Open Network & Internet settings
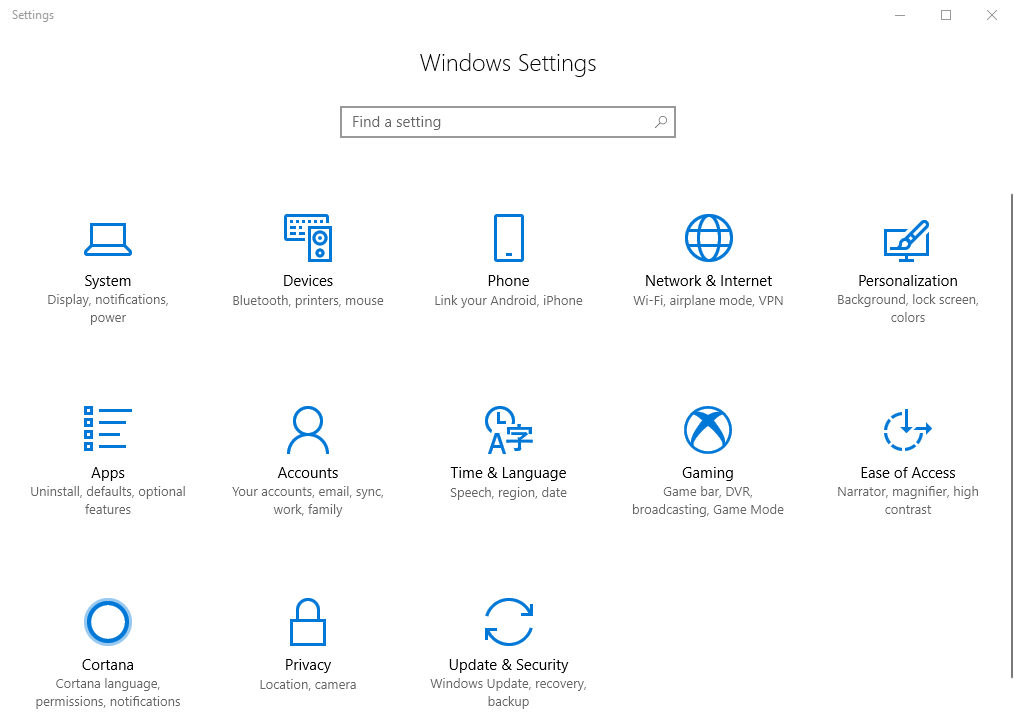This screenshot has width=1015, height=727. (x=708, y=258)
